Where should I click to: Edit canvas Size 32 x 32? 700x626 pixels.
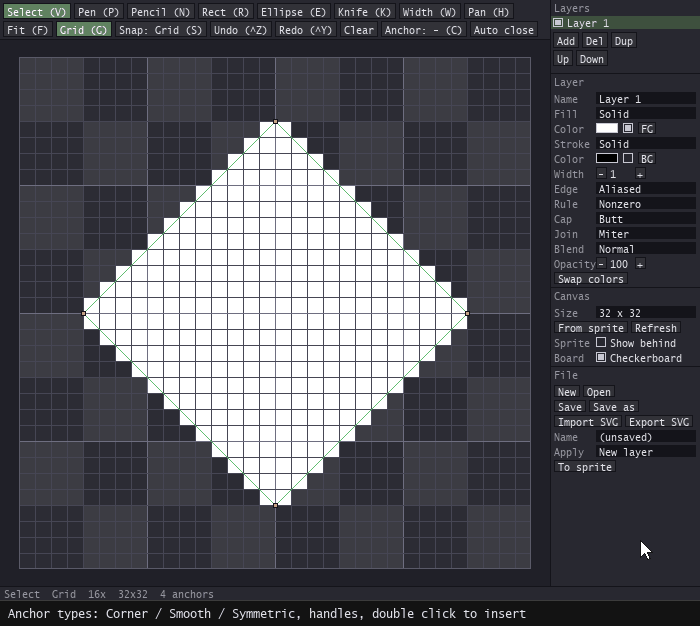click(646, 313)
